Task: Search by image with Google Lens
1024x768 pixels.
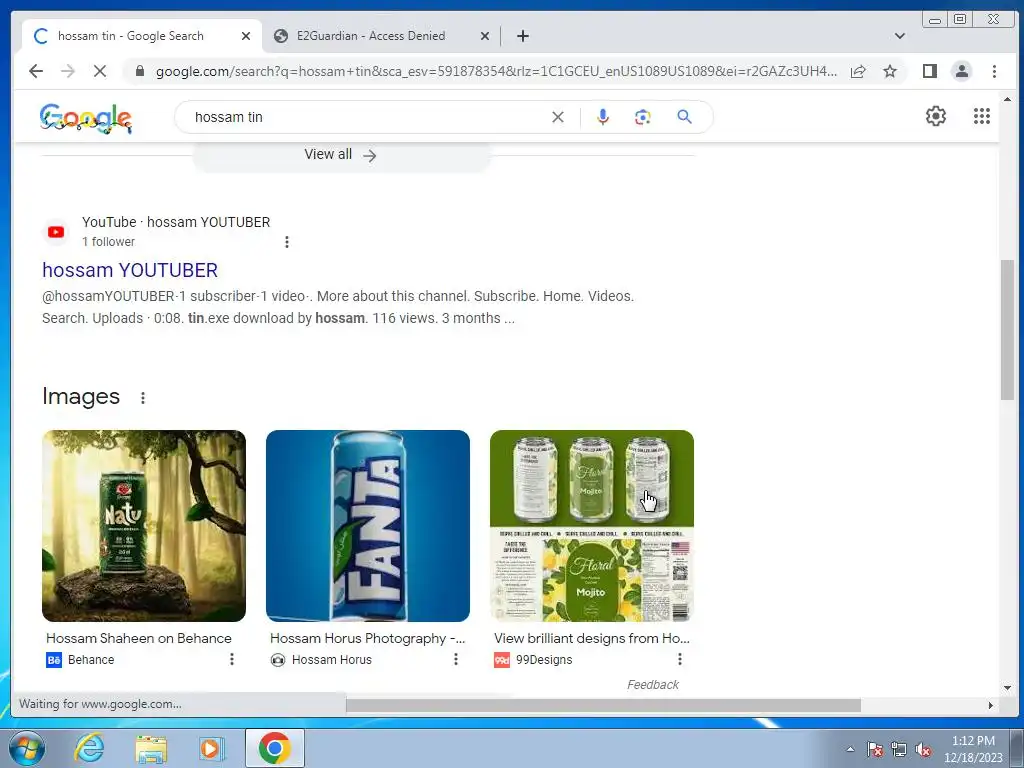Action: coord(643,117)
